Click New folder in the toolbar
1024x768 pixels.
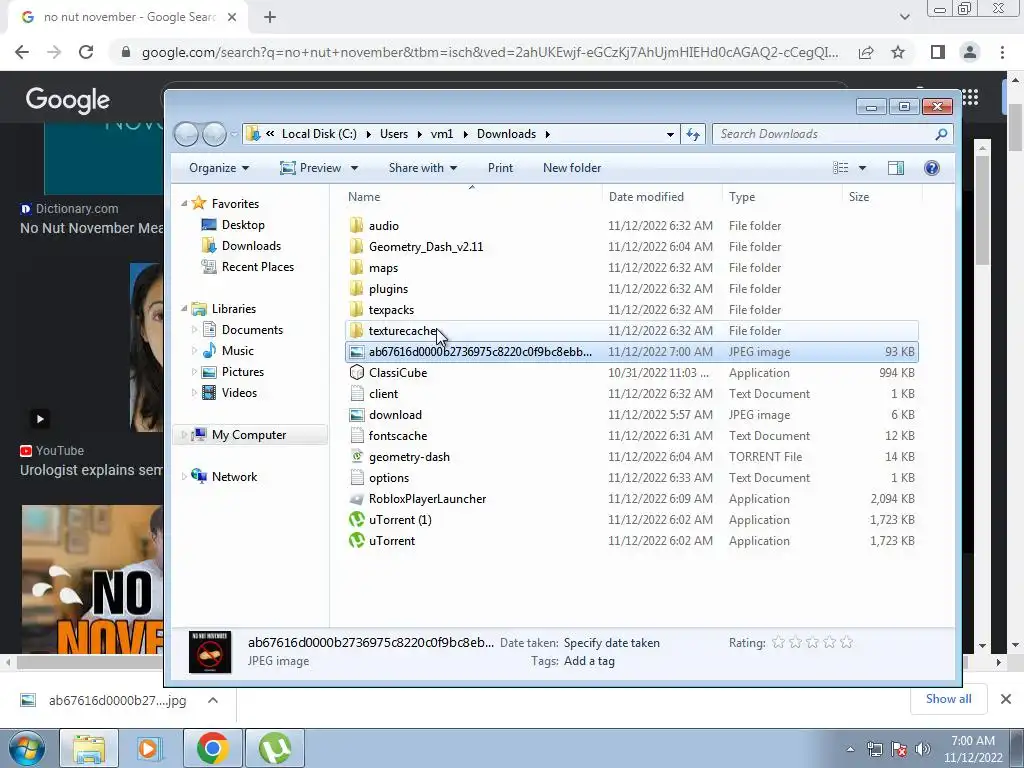tap(571, 168)
